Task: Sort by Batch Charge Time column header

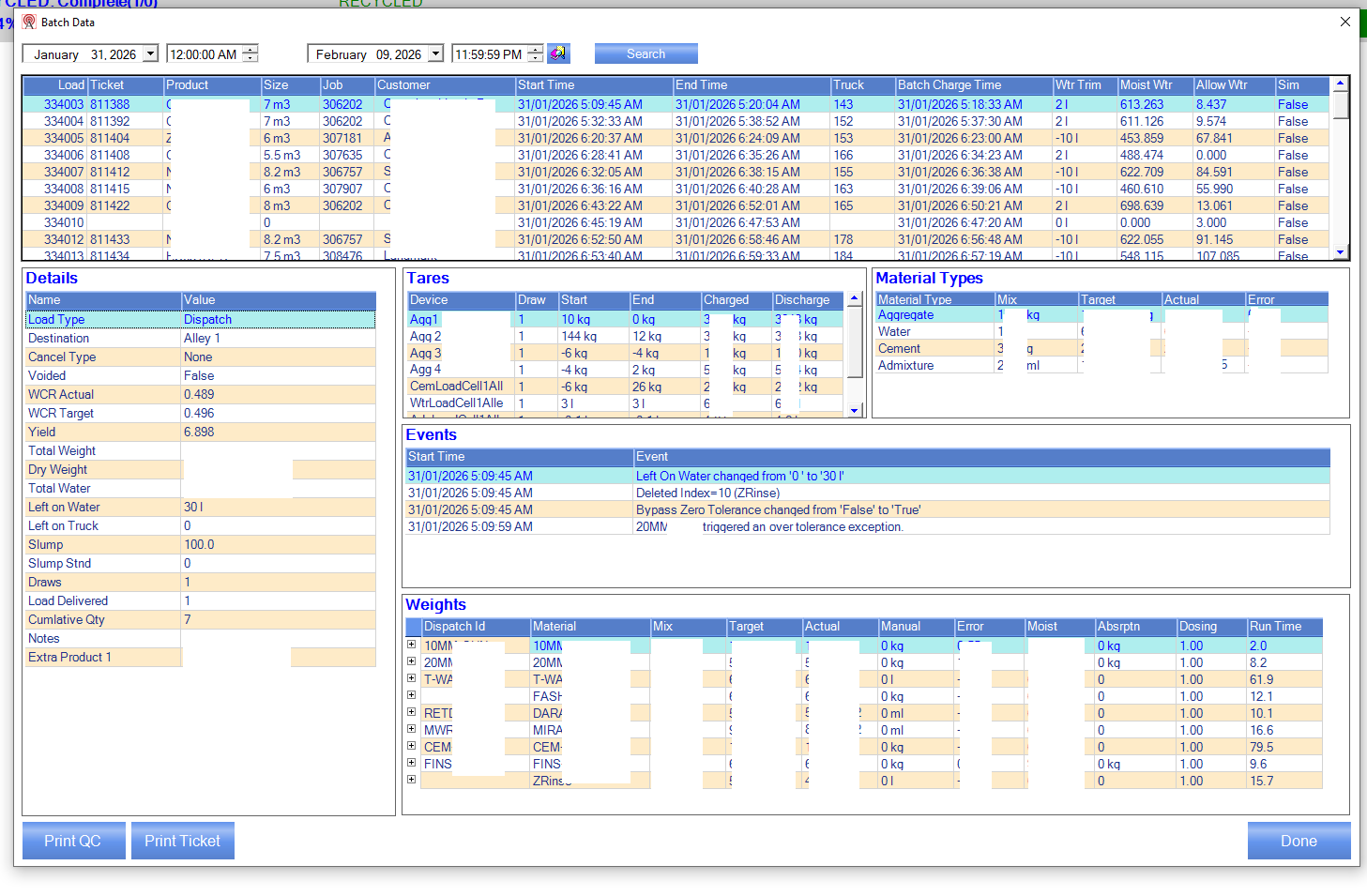Action: (974, 84)
